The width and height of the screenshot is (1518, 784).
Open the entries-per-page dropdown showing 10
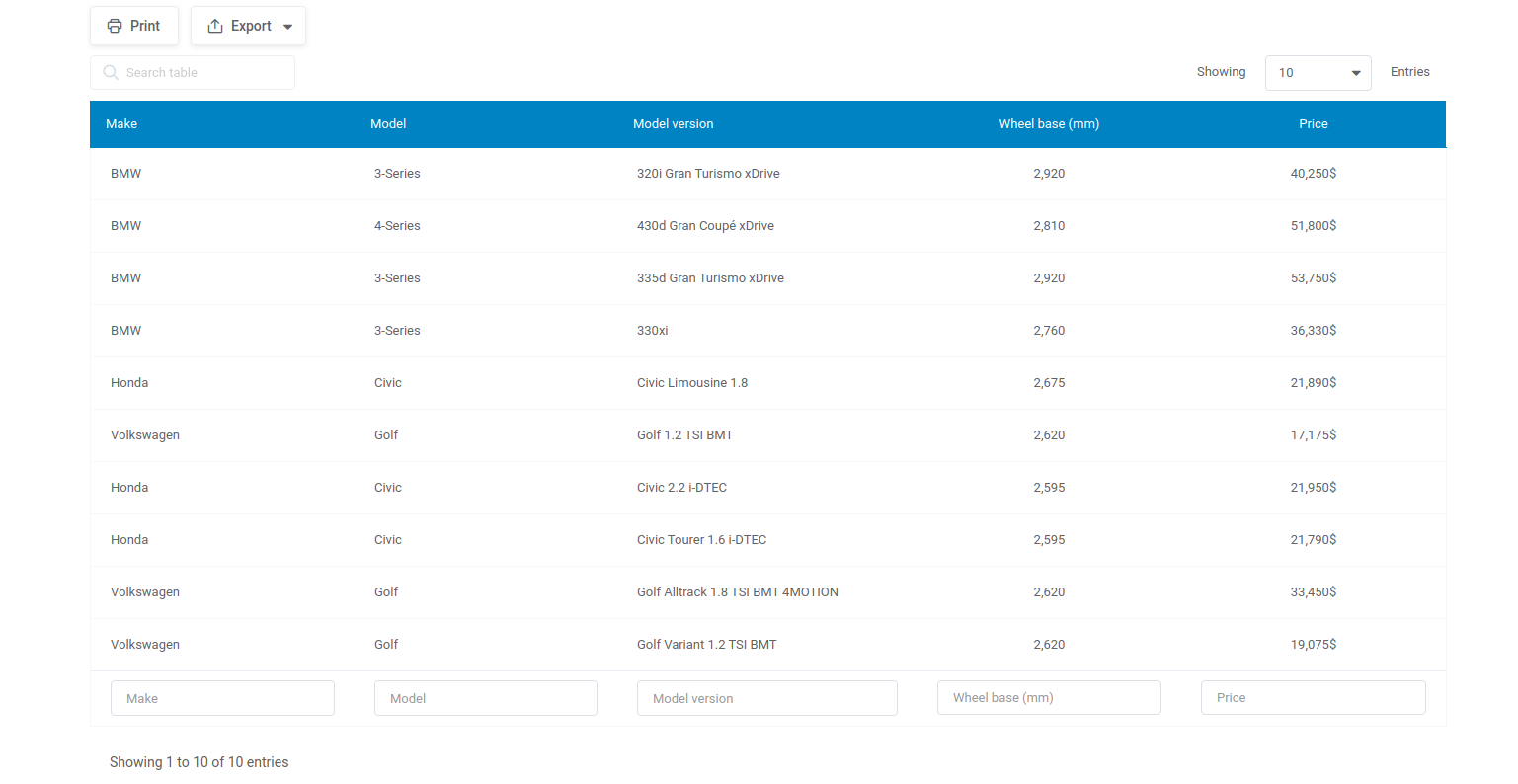(1318, 73)
